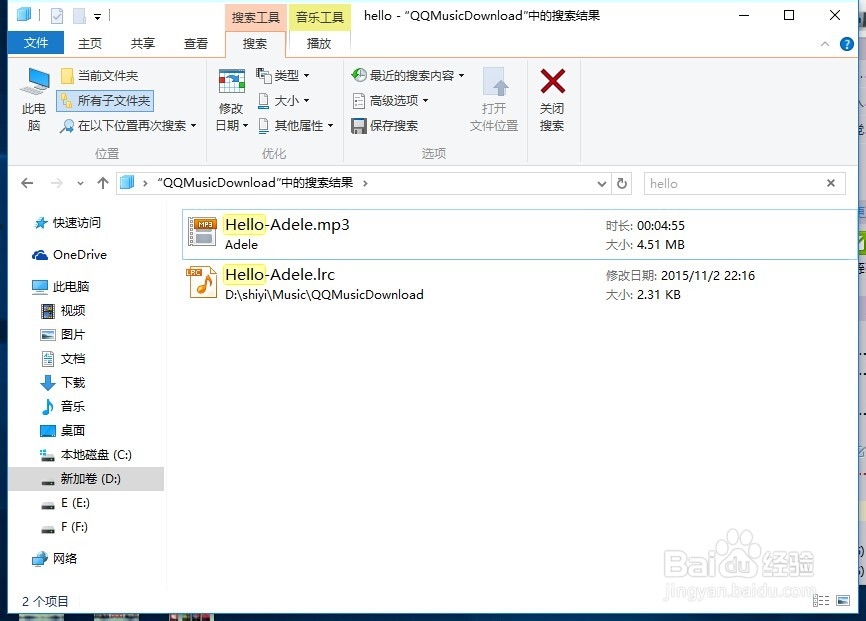Go up to the parent folder
Screen dimensions: 866x621
103,183
